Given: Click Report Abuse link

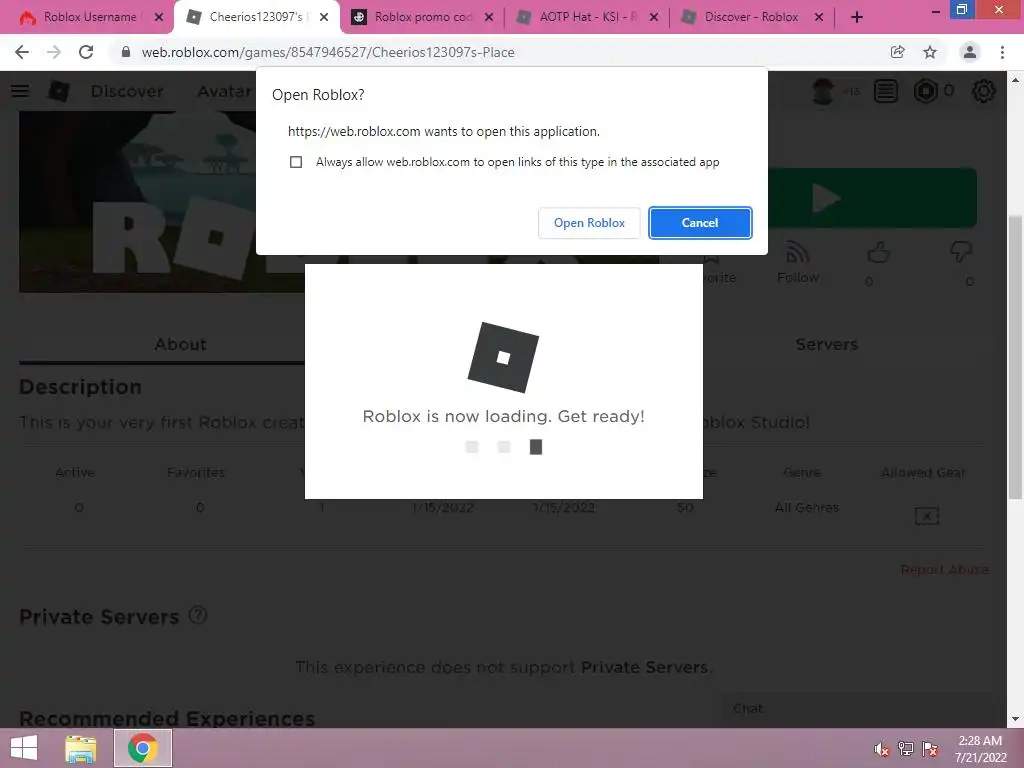Looking at the screenshot, I should click(944, 569).
